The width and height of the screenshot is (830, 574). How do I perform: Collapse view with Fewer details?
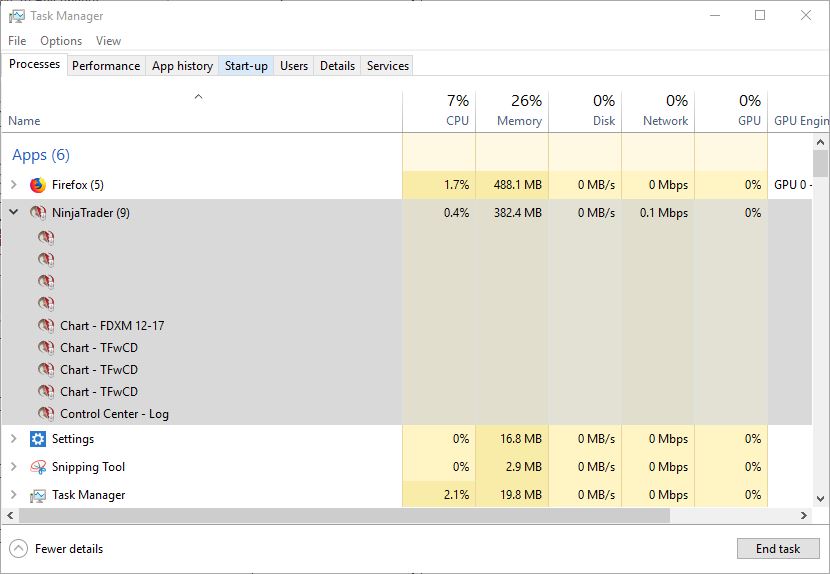pos(56,549)
